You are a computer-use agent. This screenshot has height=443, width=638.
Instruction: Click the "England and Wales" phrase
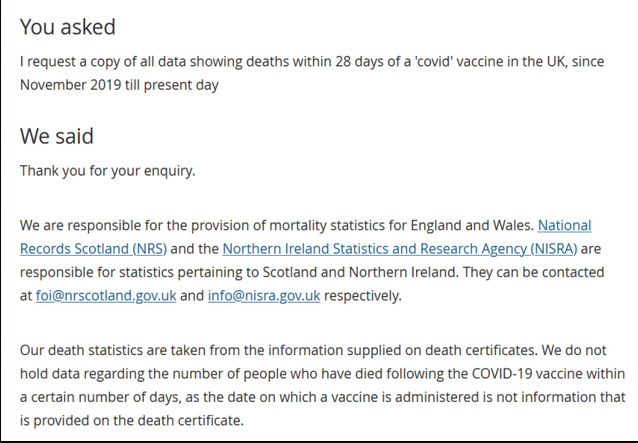coord(472,225)
